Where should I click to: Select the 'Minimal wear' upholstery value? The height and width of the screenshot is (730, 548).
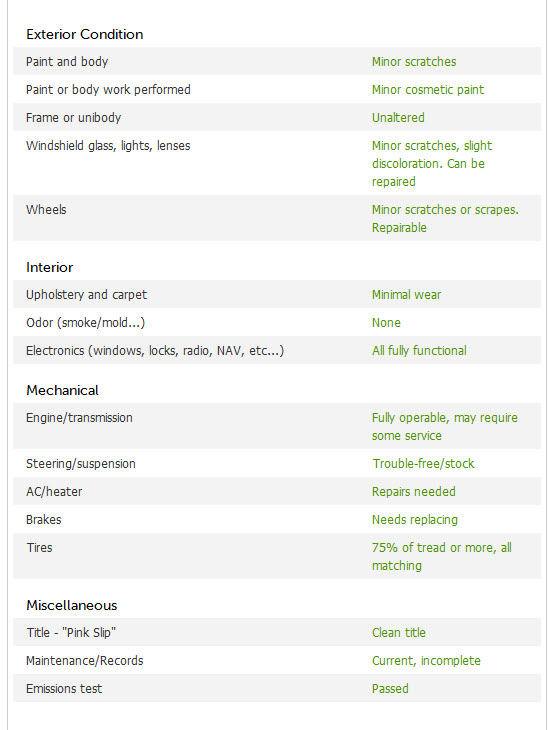(x=406, y=295)
